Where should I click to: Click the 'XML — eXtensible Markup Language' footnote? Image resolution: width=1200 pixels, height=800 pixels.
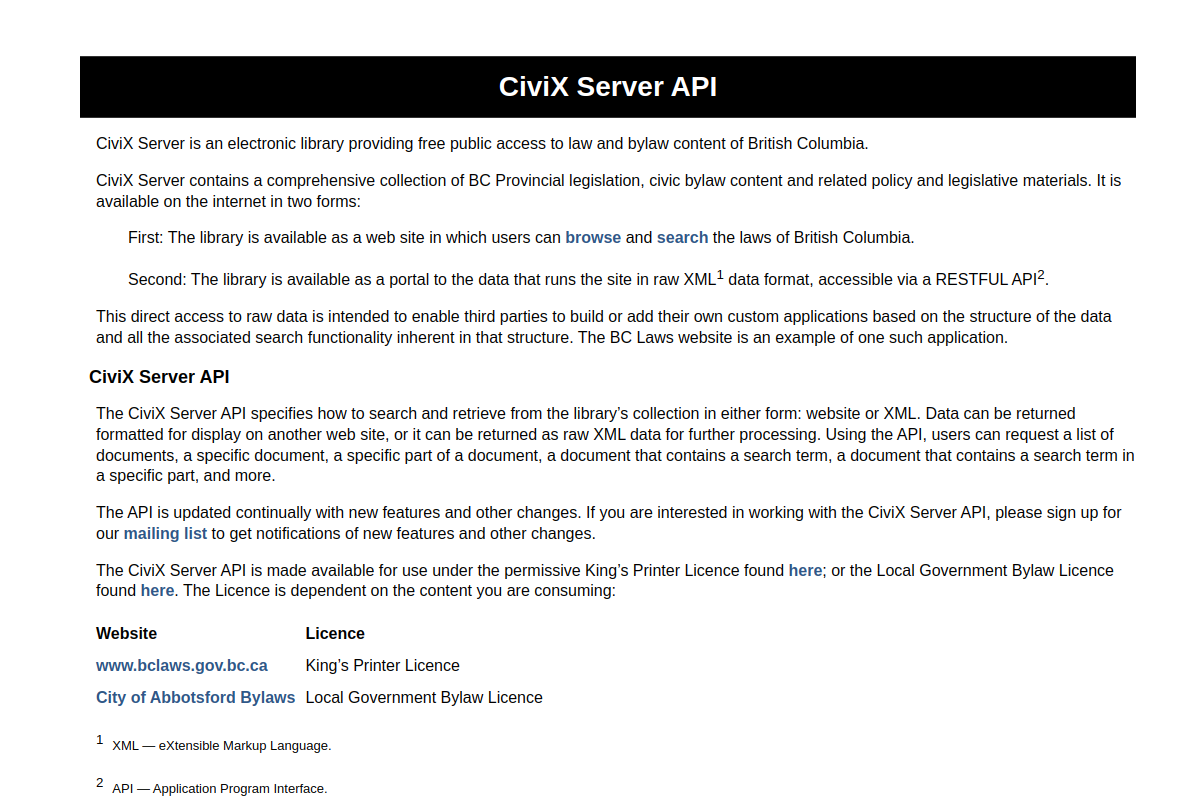[221, 746]
